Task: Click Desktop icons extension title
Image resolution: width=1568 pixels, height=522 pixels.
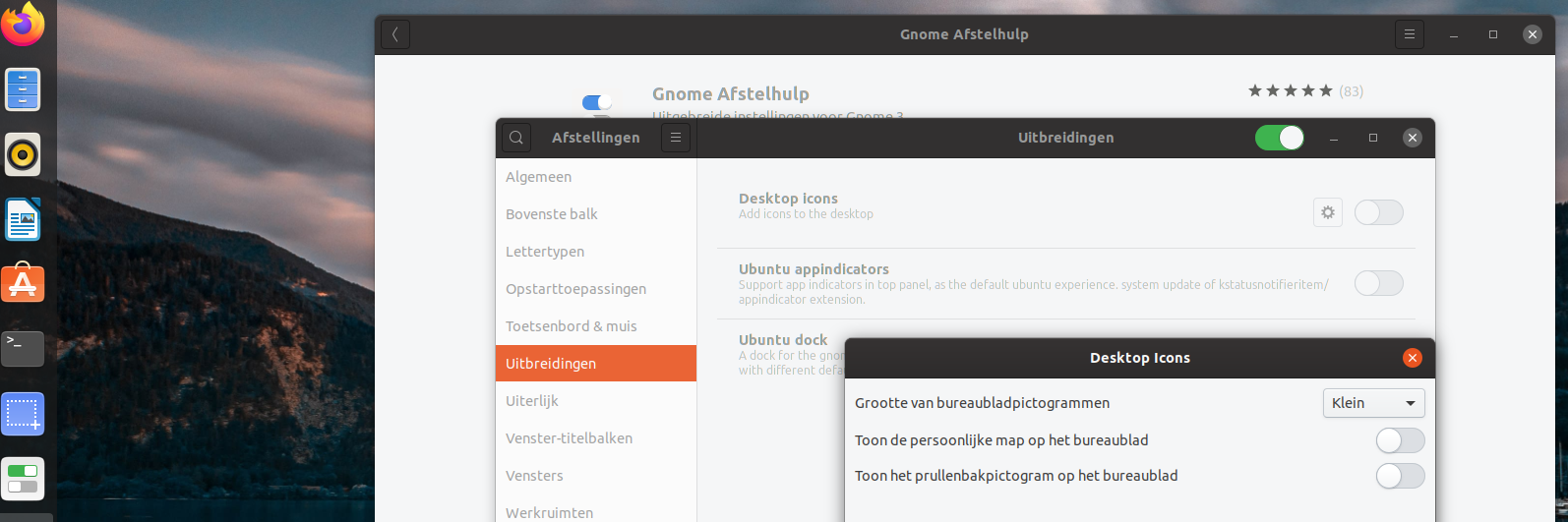Action: coord(788,199)
